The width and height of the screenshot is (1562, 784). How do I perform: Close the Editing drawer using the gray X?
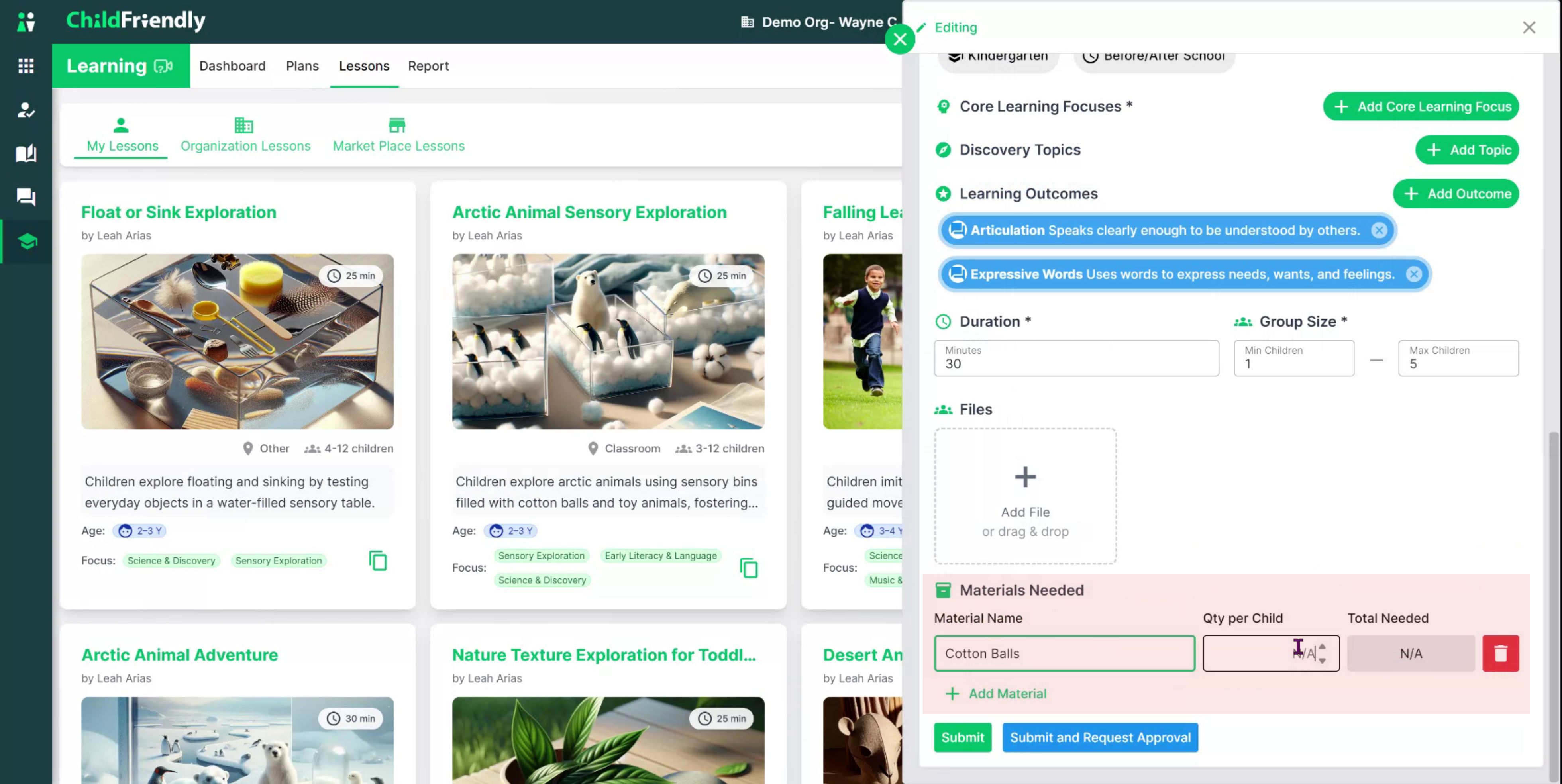click(x=1529, y=28)
